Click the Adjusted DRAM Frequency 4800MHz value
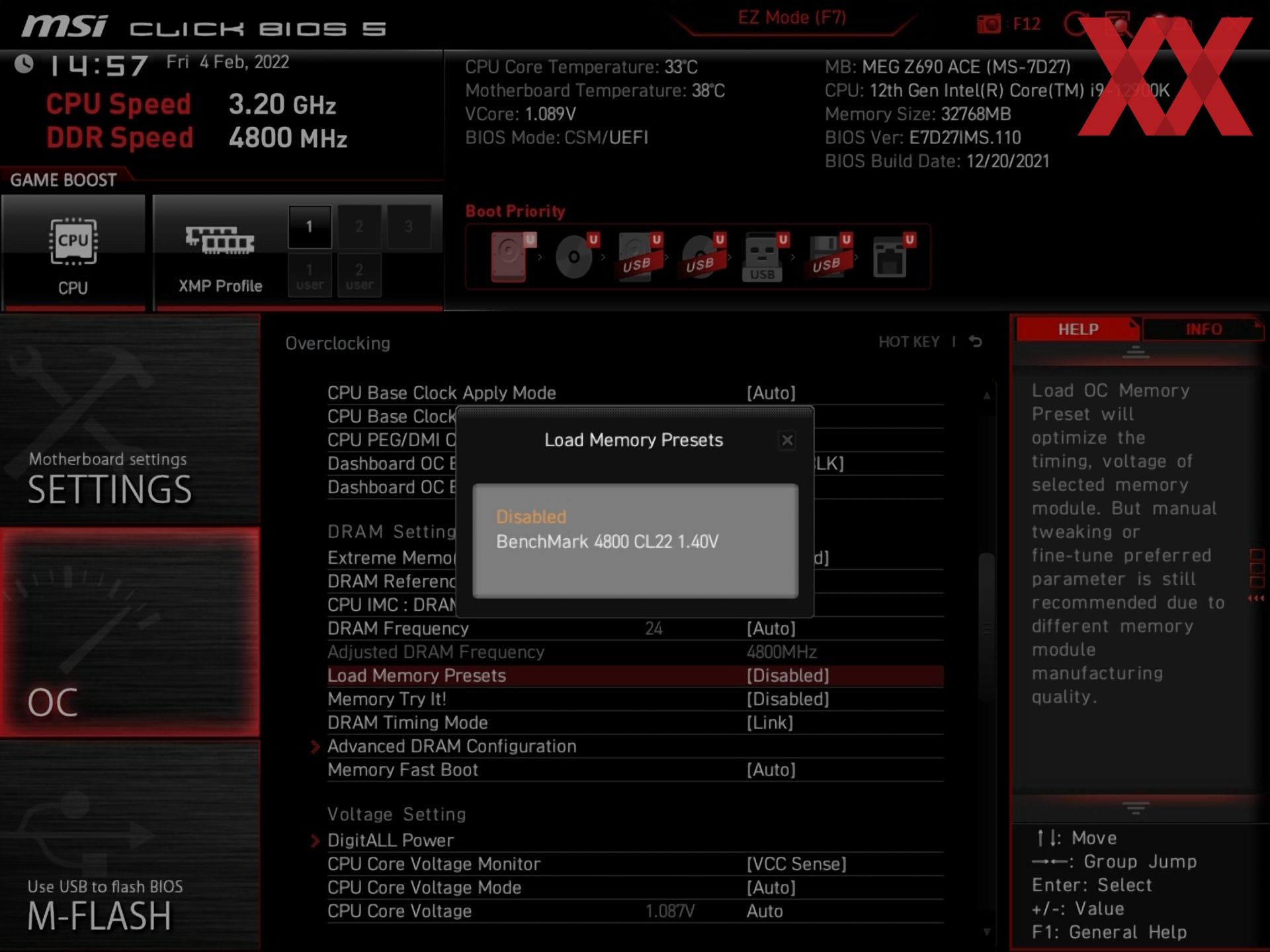 point(782,653)
